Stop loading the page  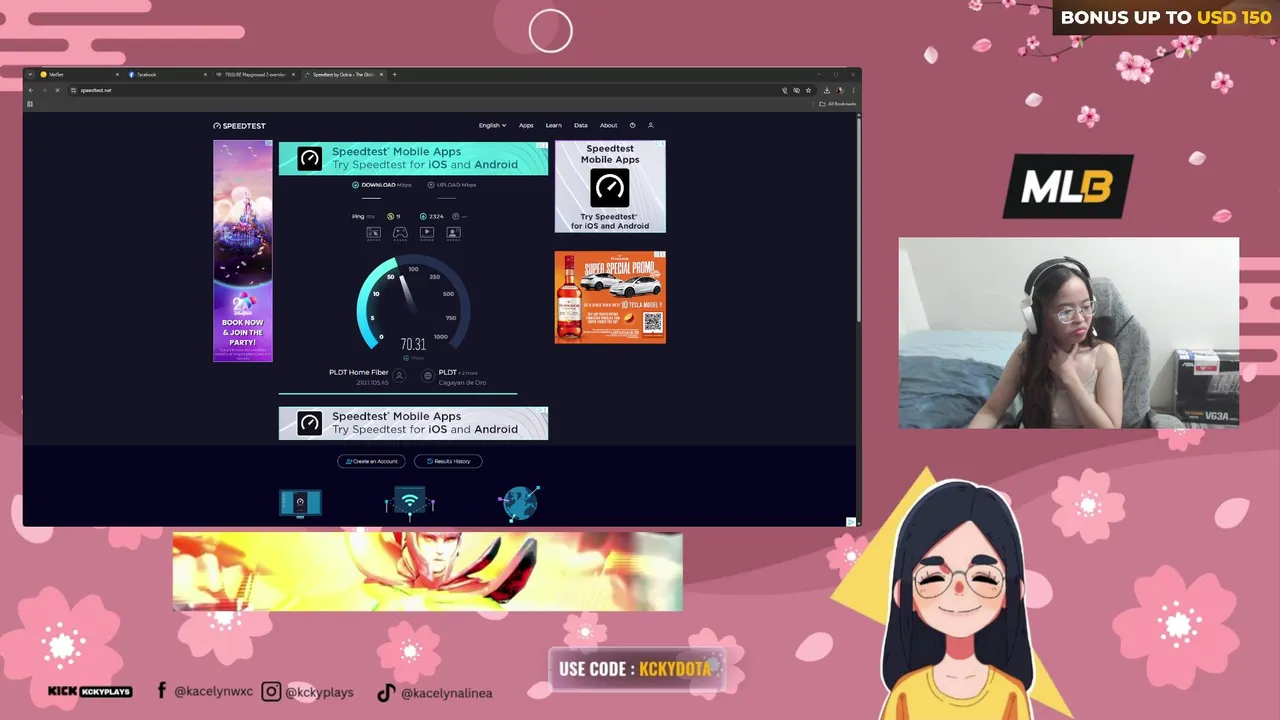click(58, 90)
